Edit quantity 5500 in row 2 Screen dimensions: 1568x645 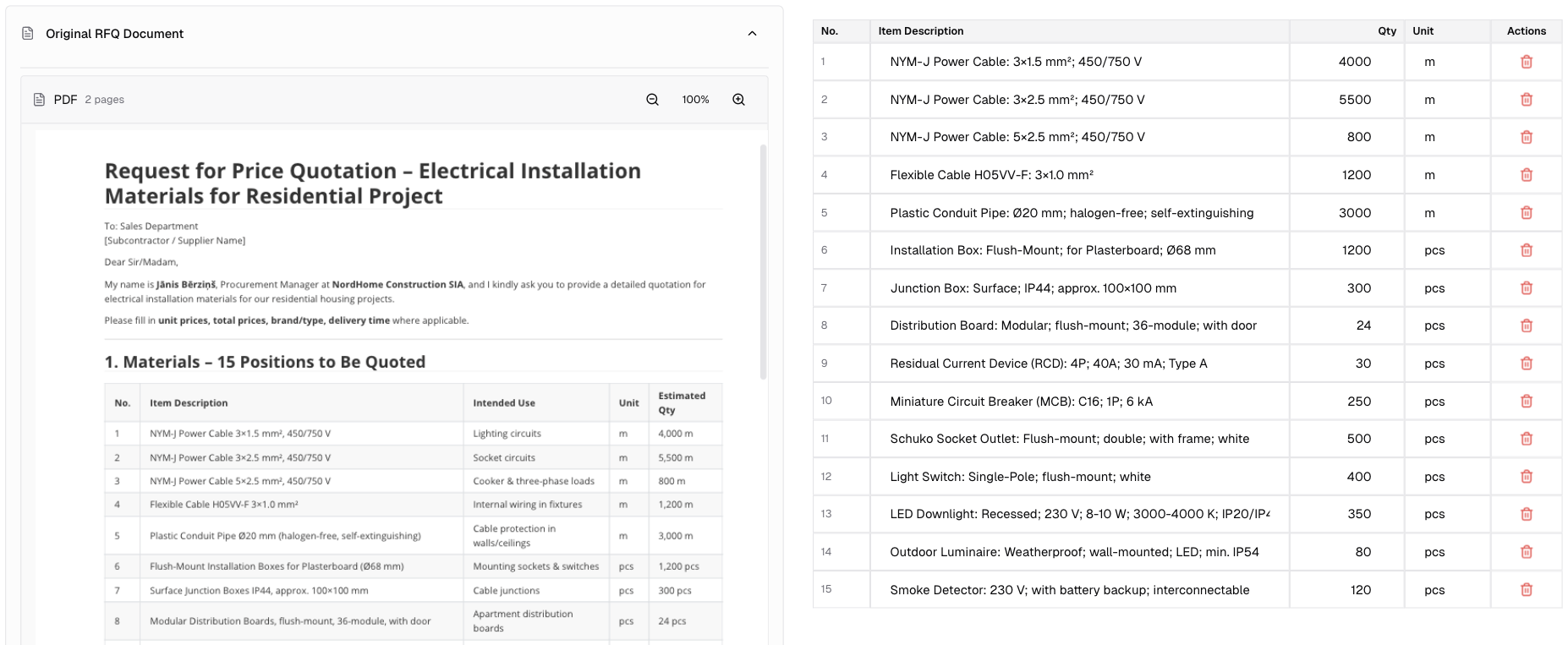click(1346, 100)
